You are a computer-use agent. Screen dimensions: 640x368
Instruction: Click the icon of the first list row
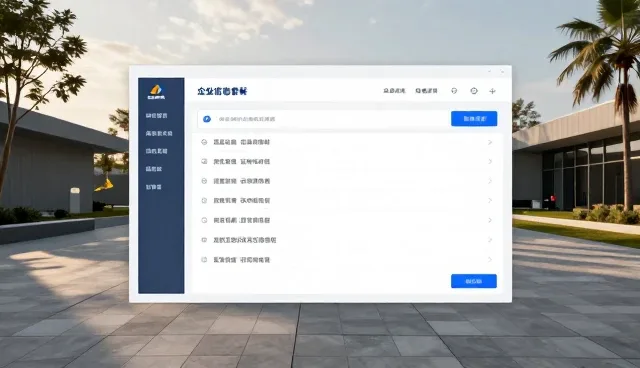204,142
